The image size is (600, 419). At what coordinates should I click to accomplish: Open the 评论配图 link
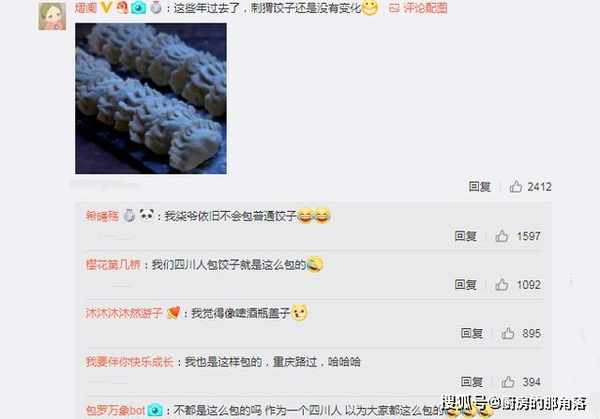pyautogui.click(x=418, y=8)
